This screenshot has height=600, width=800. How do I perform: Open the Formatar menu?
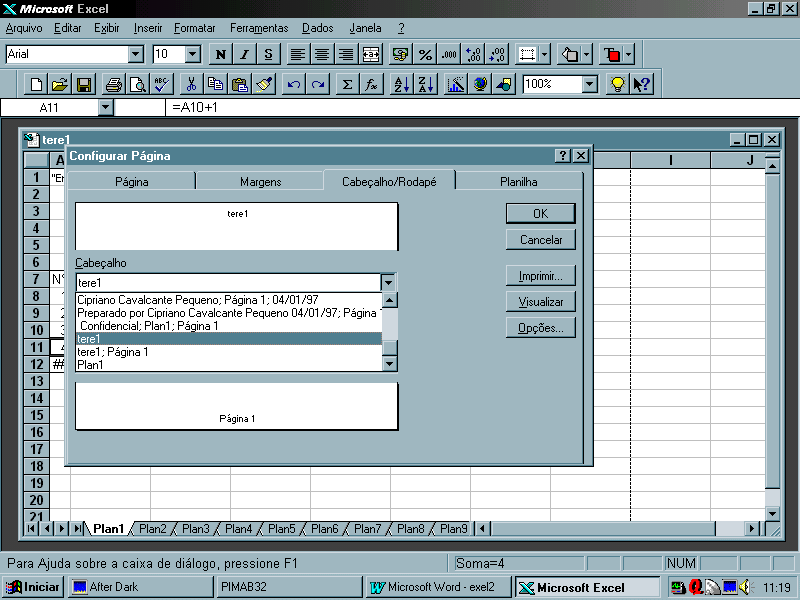tap(194, 28)
